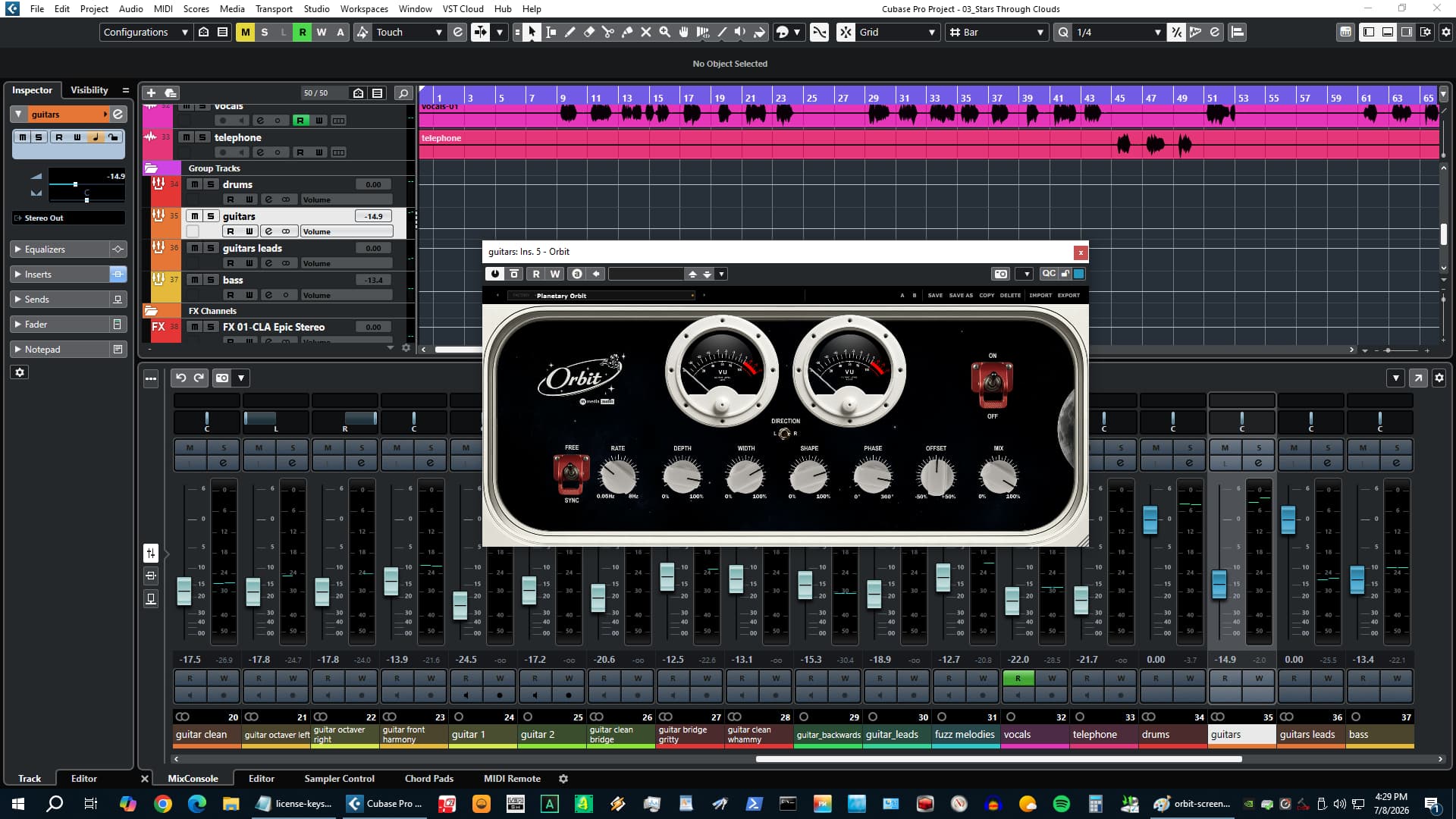Expand the Inserts inspector section
1456x819 pixels.
(61, 274)
